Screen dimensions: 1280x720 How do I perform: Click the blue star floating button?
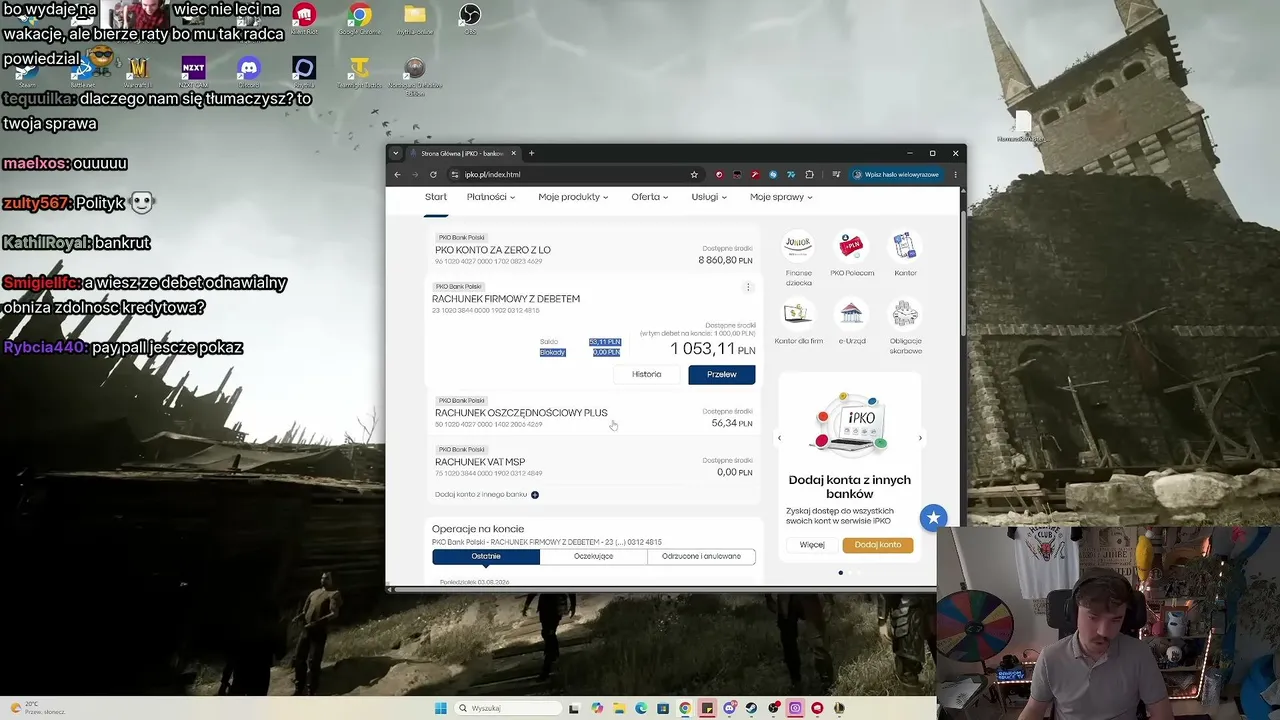(933, 517)
